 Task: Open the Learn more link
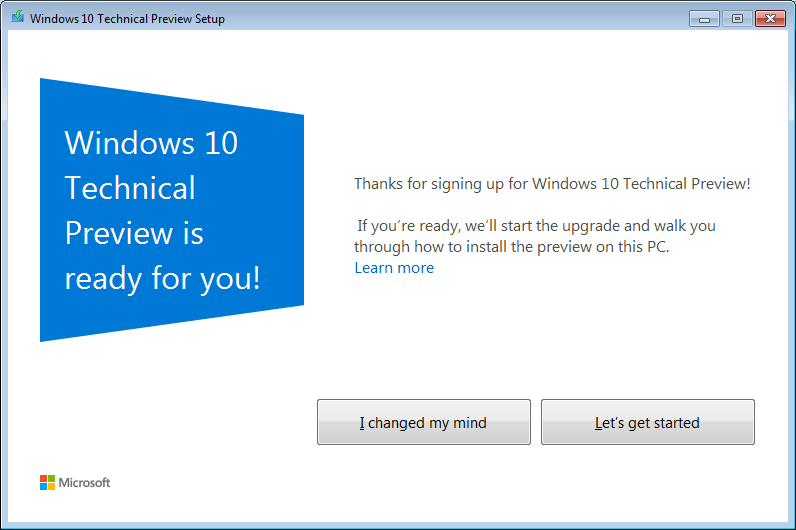[394, 268]
